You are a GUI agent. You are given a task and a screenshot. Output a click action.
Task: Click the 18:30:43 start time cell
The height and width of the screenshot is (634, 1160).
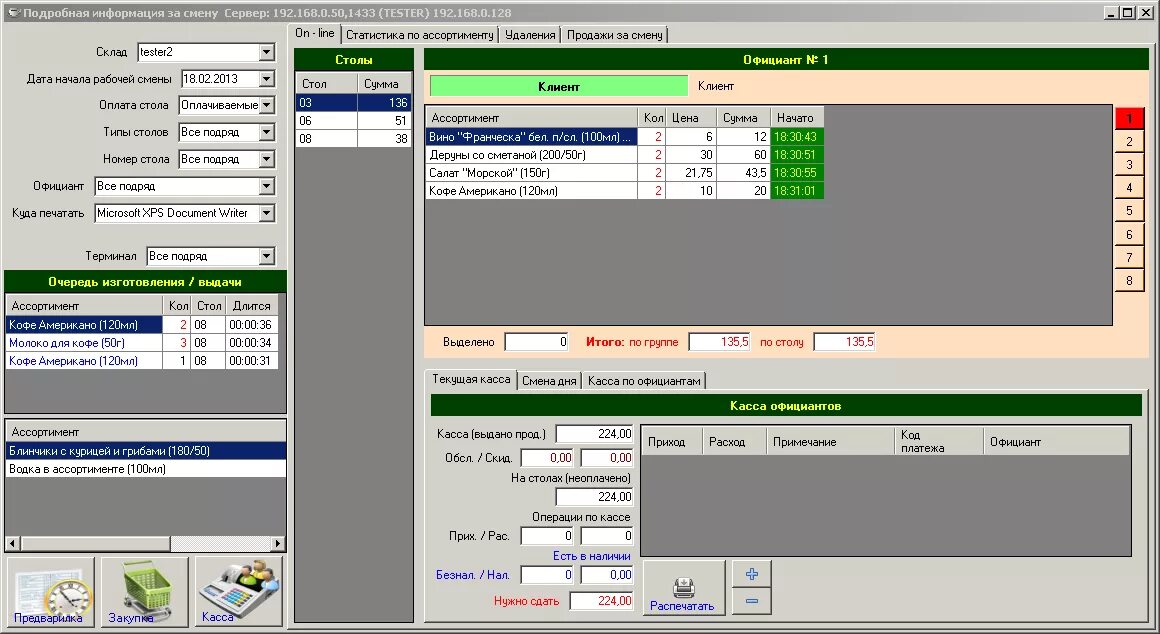coord(797,137)
